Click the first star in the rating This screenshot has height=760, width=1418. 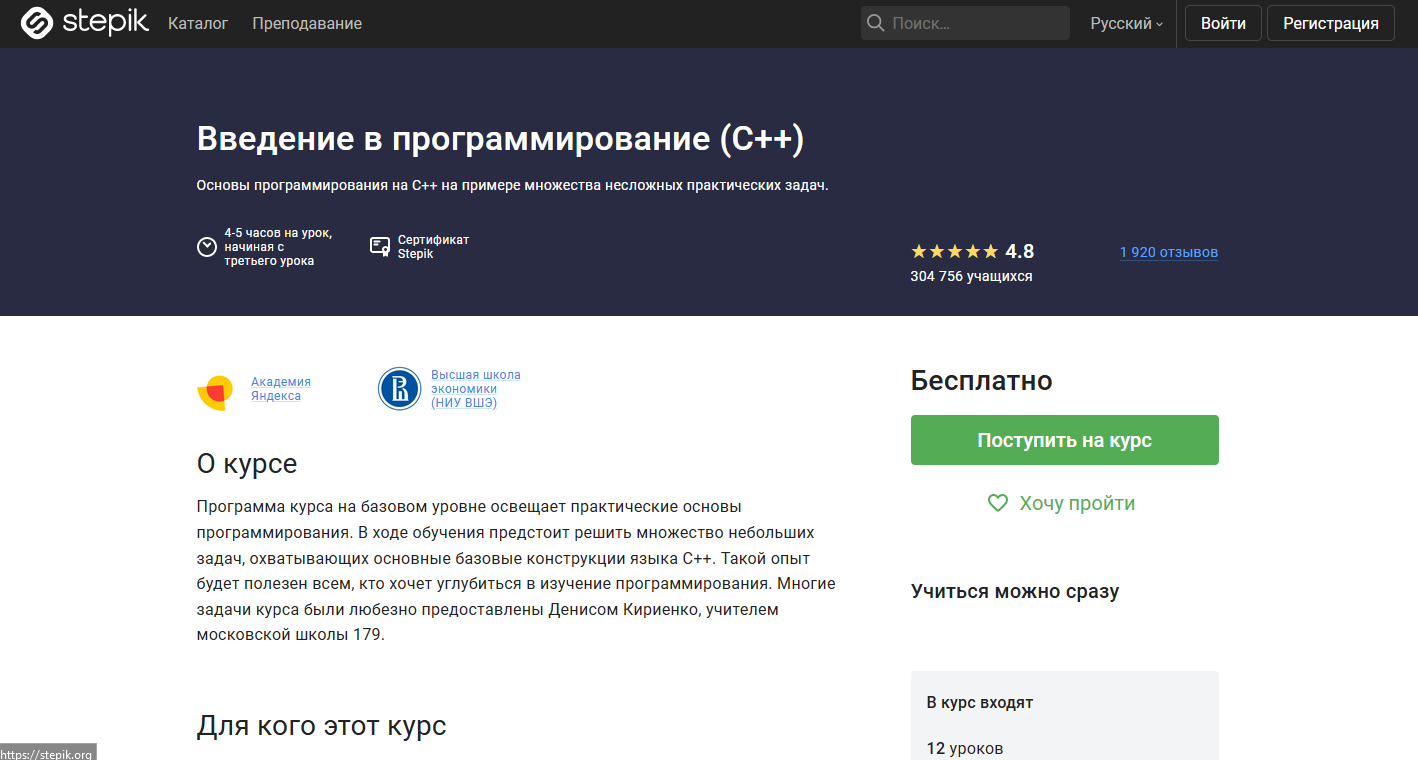click(x=917, y=250)
